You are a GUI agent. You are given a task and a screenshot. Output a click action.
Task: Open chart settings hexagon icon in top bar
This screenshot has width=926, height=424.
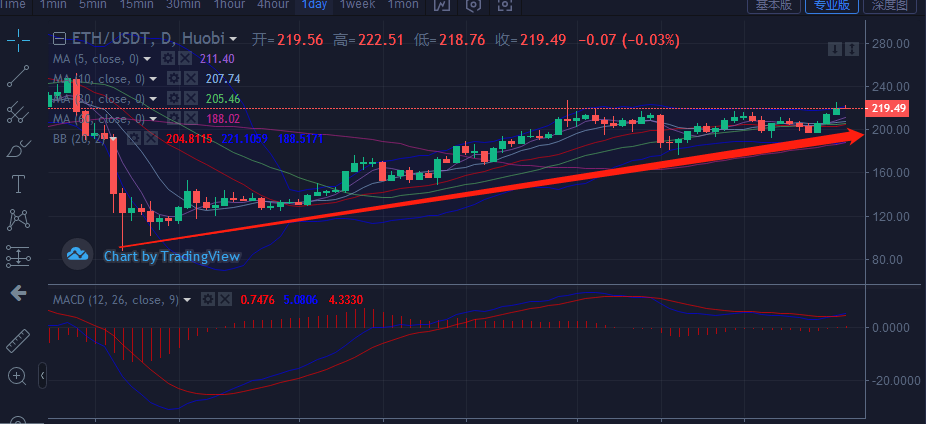click(473, 5)
